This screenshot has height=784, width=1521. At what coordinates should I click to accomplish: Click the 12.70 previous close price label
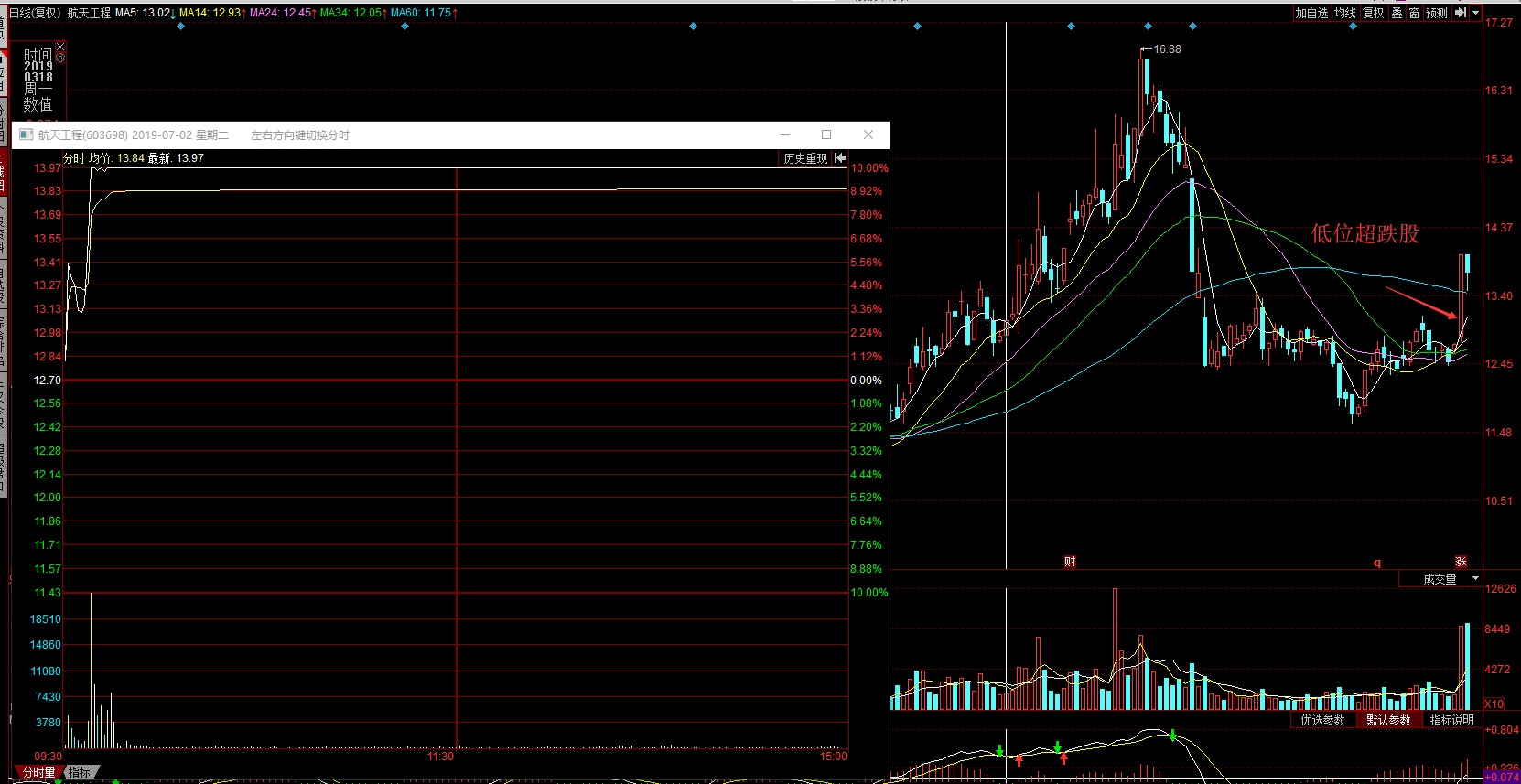[48, 381]
